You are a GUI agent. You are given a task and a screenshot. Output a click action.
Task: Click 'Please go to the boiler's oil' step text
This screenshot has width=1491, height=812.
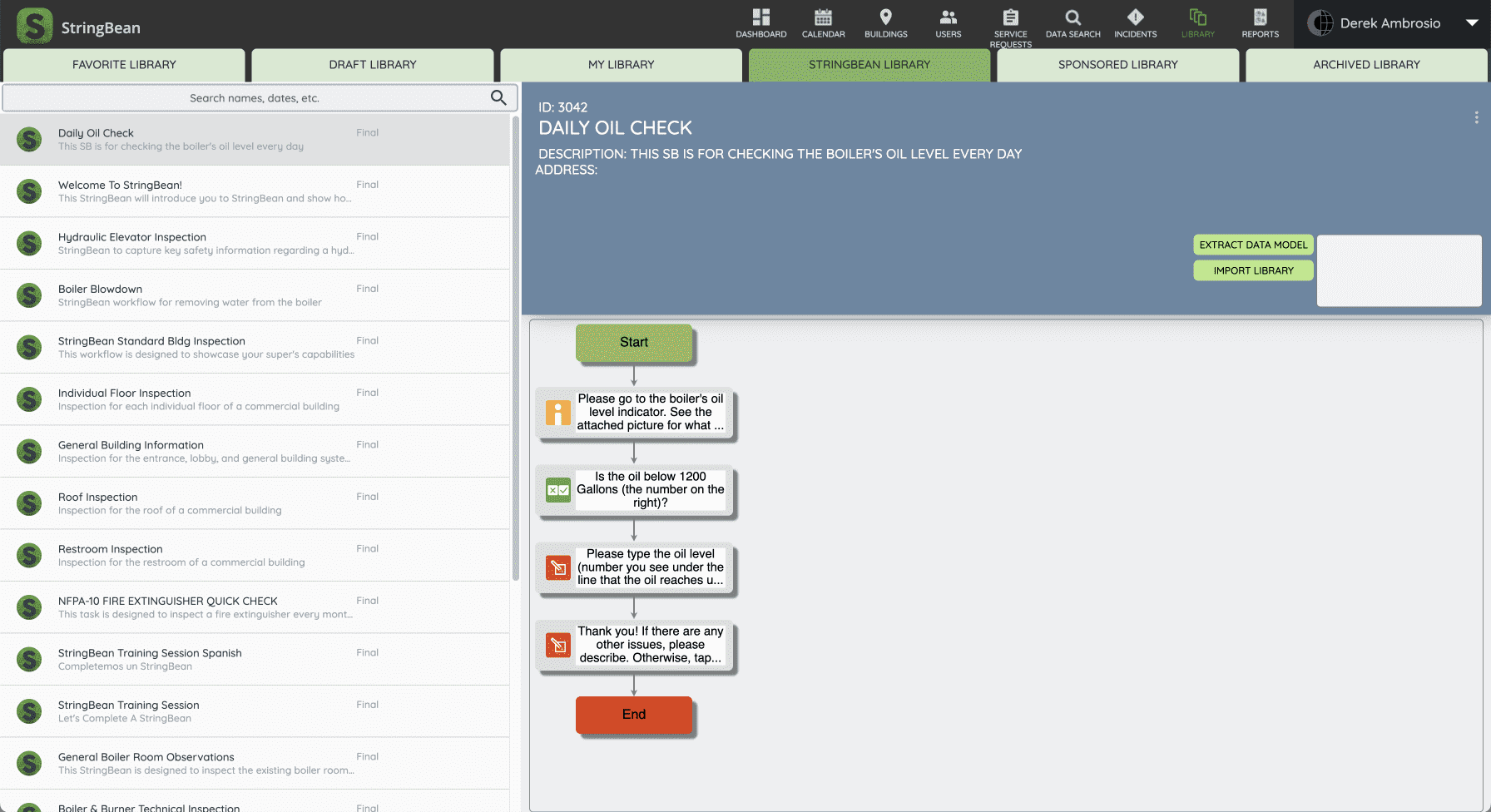[650, 412]
